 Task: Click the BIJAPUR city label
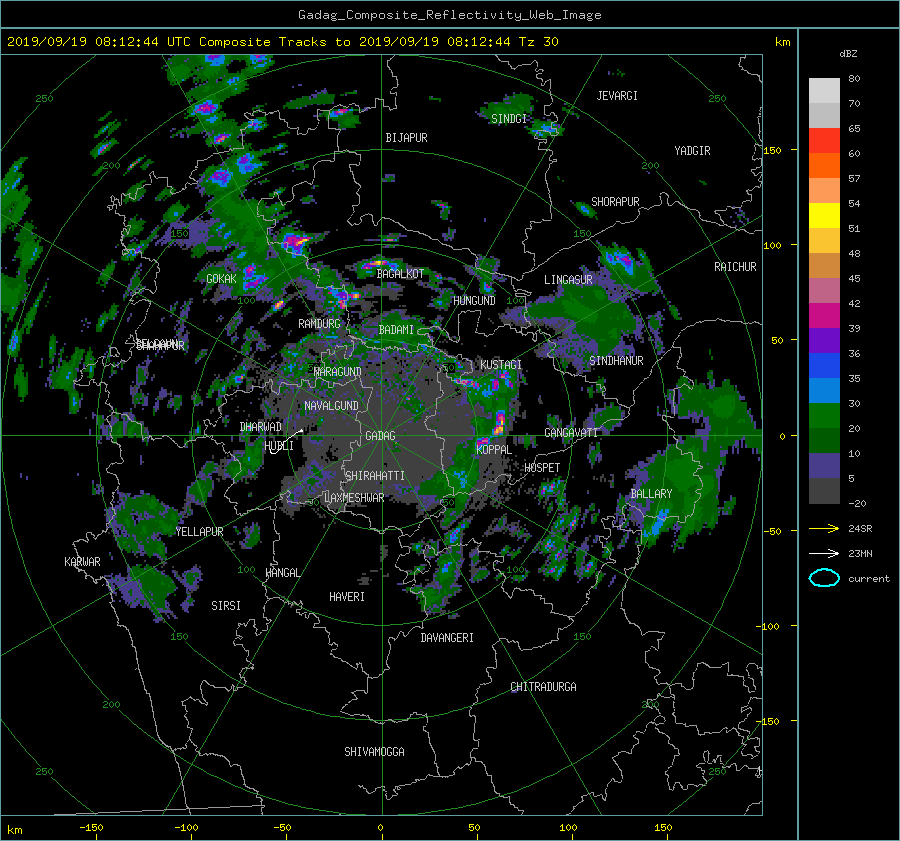(406, 138)
